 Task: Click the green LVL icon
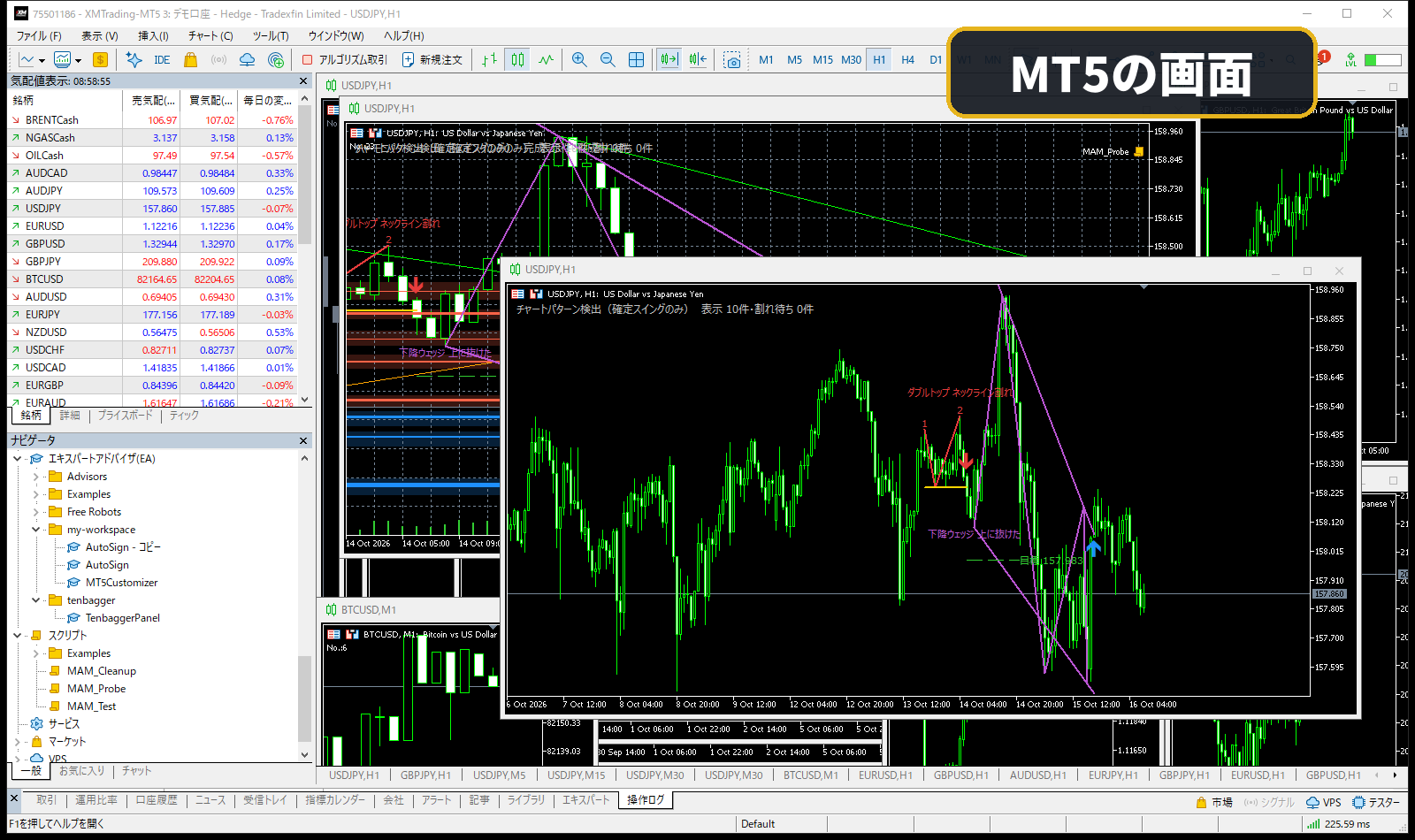1350,60
